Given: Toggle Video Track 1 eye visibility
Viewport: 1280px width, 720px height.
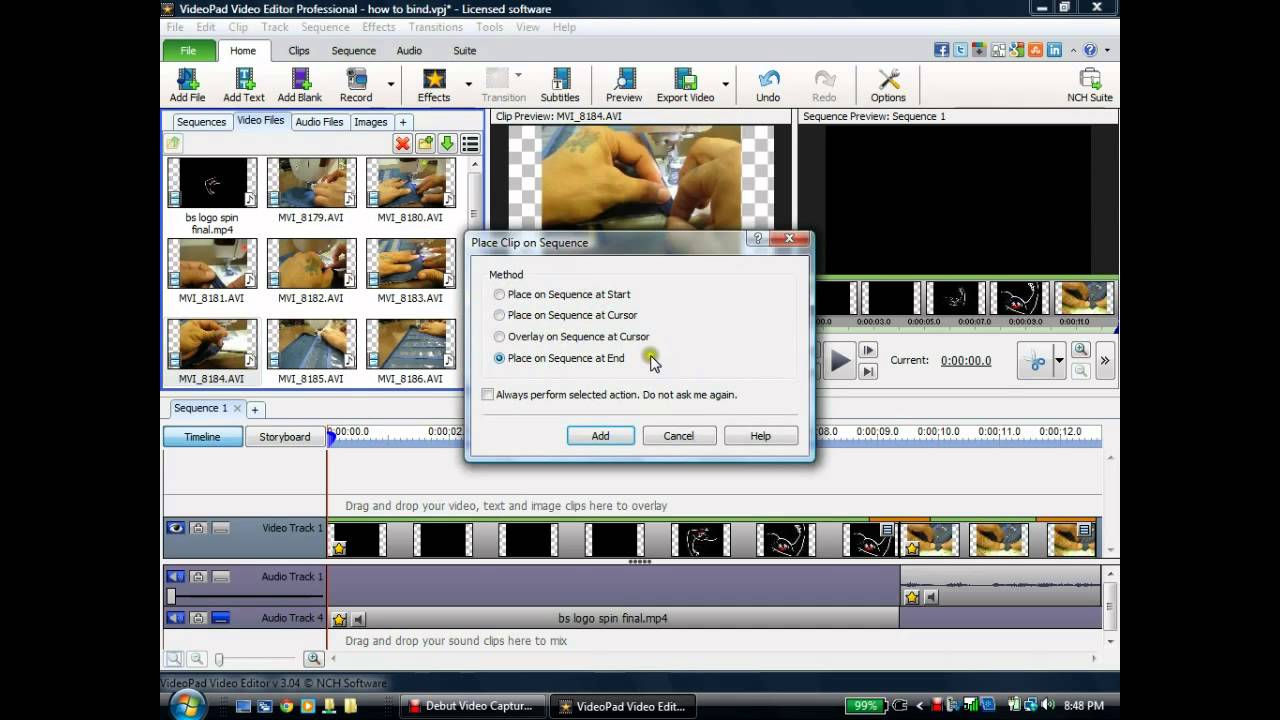Looking at the screenshot, I should tap(176, 528).
